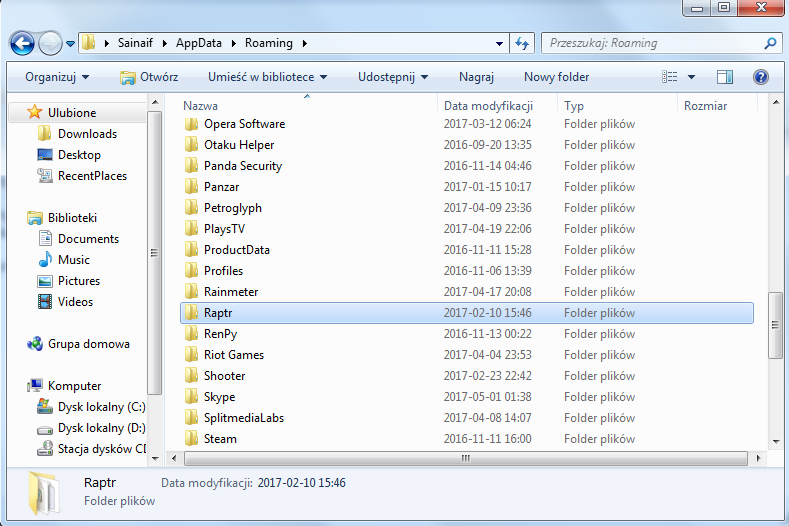Select the Otaku Helper folder icon
789x526 pixels.
[x=191, y=145]
